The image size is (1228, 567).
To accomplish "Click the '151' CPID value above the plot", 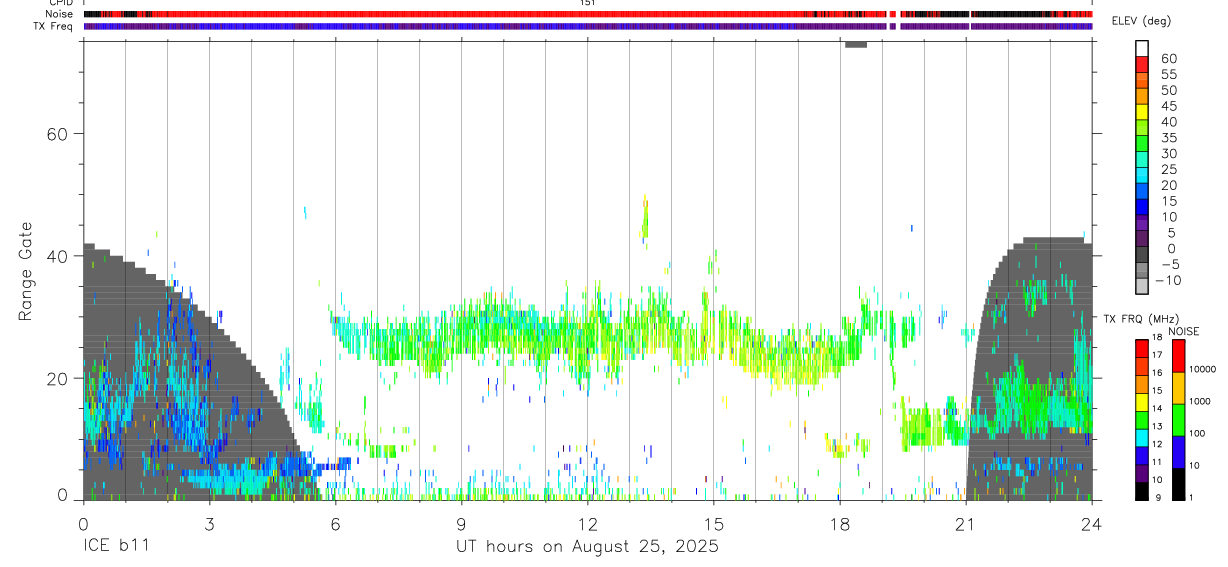I will click(588, 3).
